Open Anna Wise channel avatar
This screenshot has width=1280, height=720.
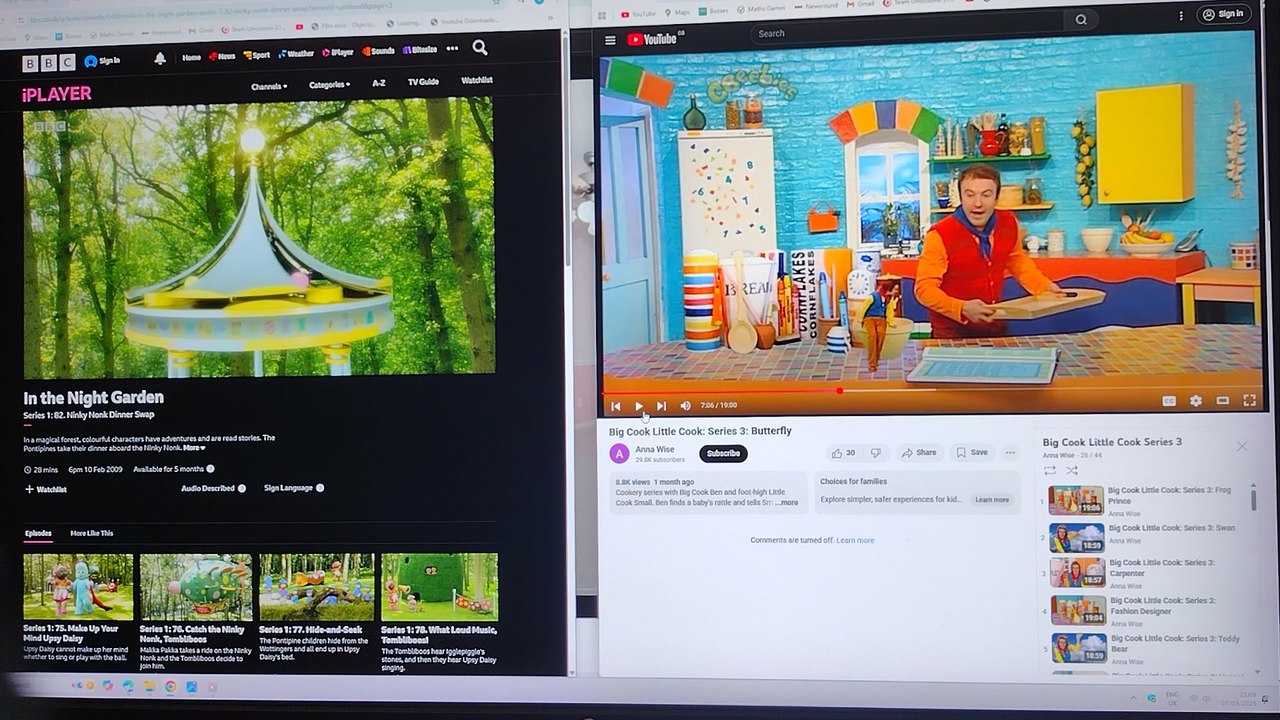pos(619,454)
